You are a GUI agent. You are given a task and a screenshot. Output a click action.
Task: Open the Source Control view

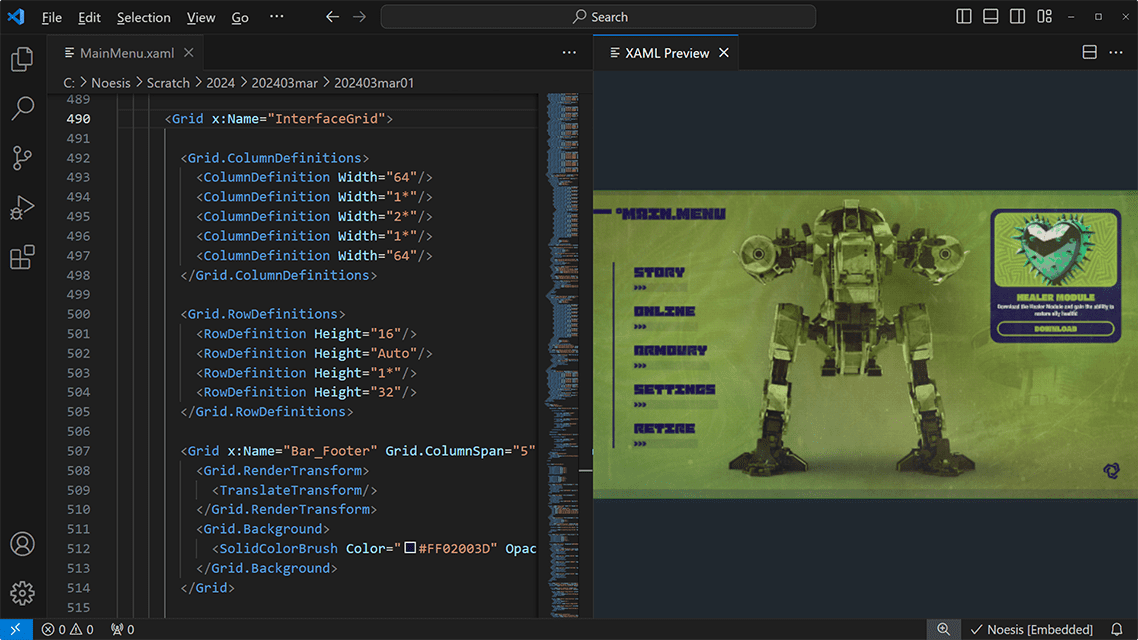click(x=22, y=157)
